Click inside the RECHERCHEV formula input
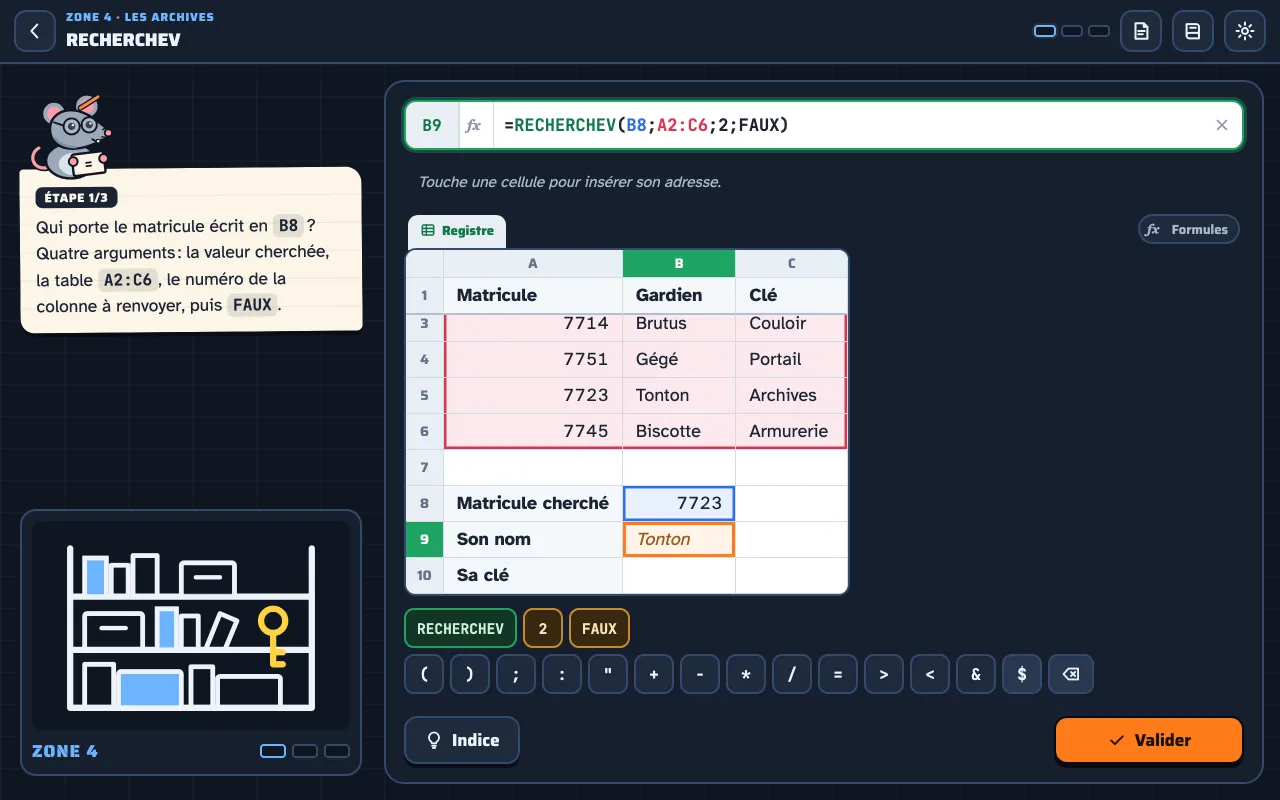This screenshot has width=1280, height=800. tap(850, 125)
